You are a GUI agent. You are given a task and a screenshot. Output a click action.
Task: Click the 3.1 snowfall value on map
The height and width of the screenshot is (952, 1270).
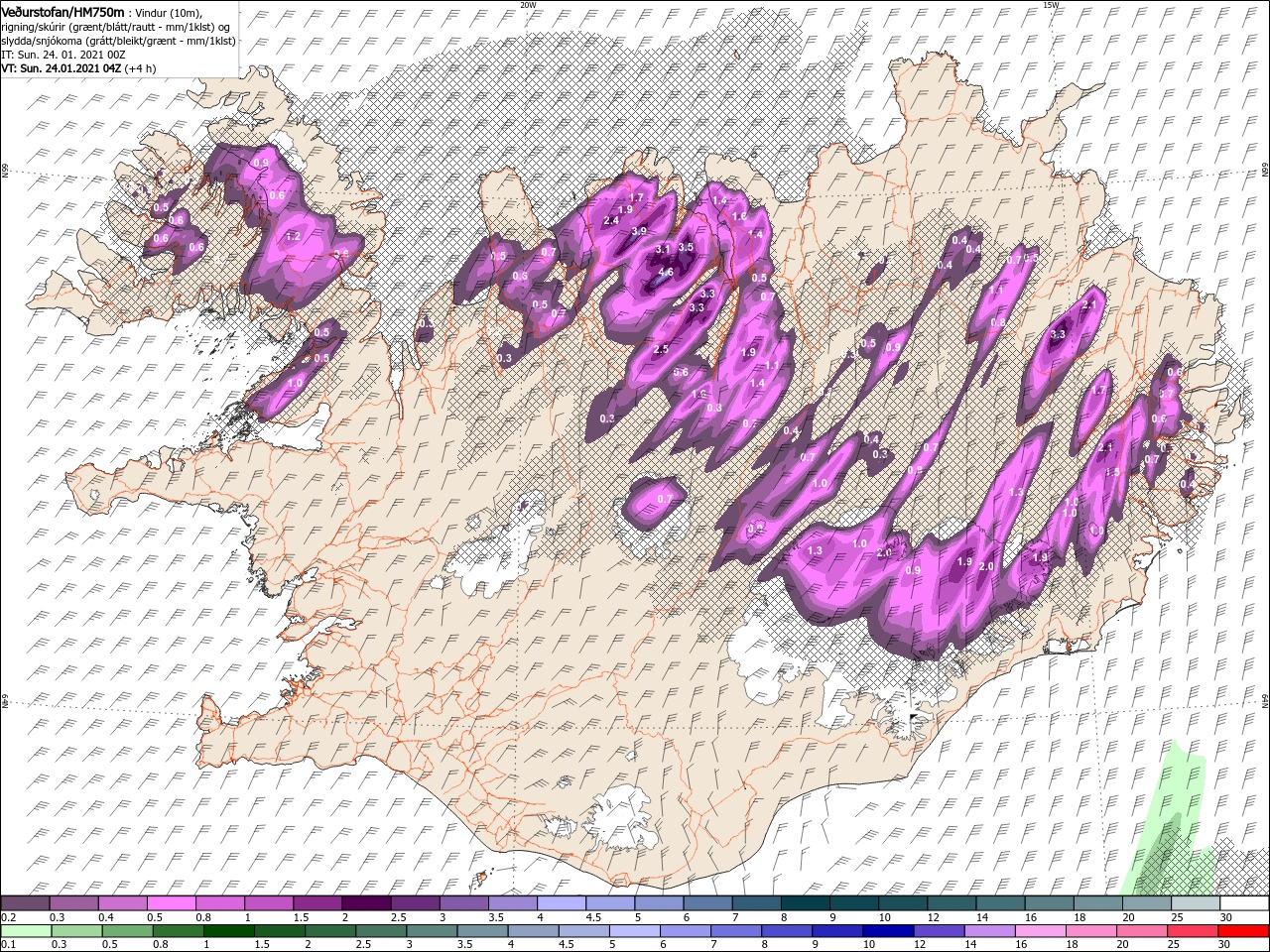click(664, 248)
